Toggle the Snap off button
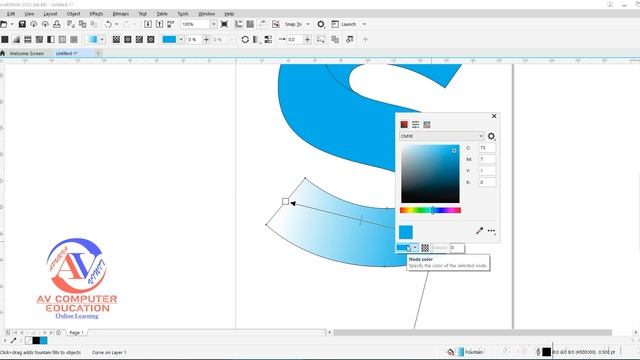This screenshot has width=640, height=360. click(276, 24)
